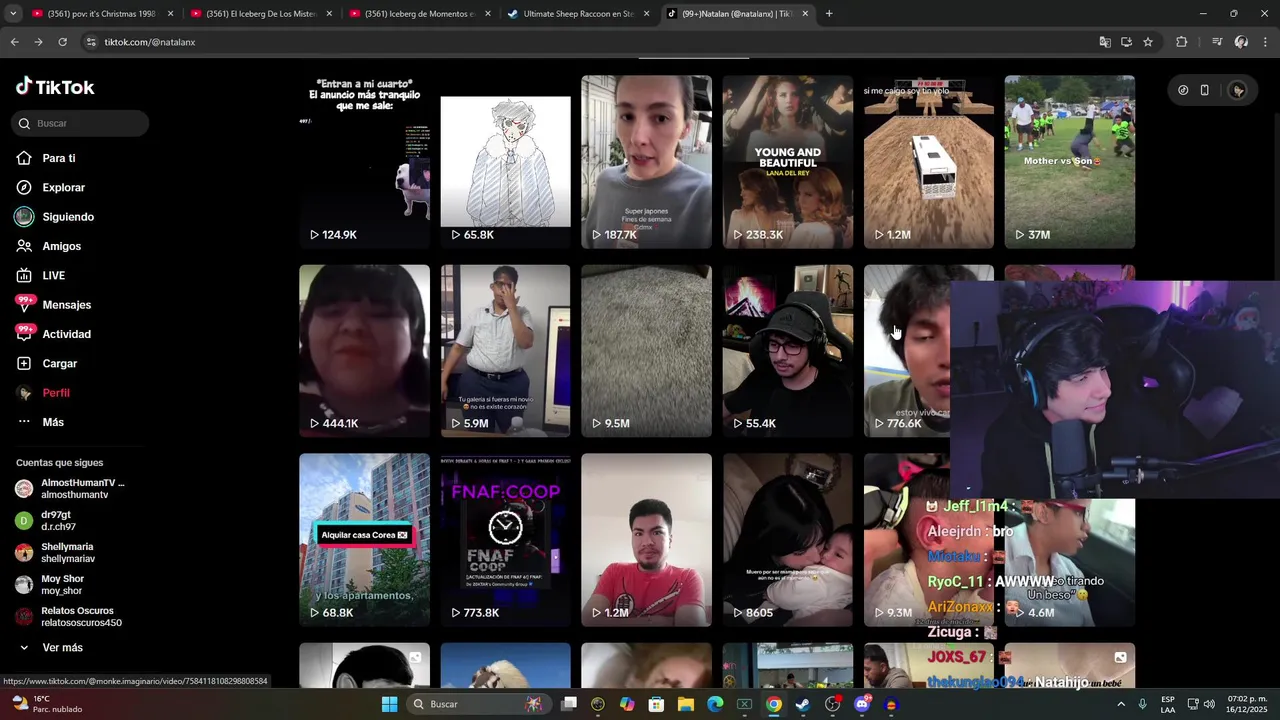This screenshot has height=720, width=1280.
Task: Open the Alquilar casa Corea video
Action: [364, 540]
